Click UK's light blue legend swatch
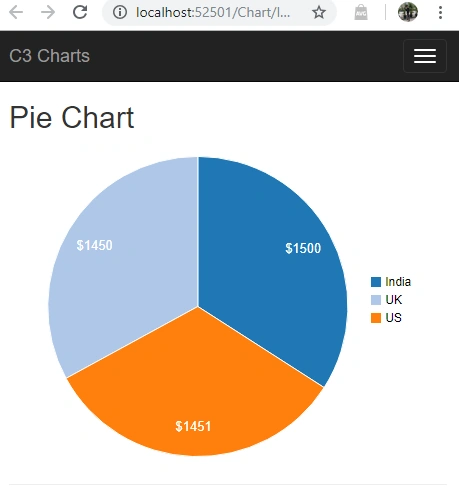459x487 pixels. 376,300
